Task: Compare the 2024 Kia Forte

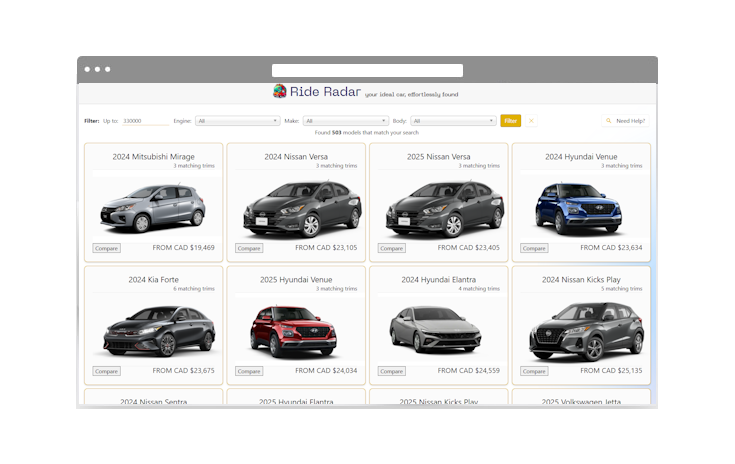Action: tap(106, 371)
